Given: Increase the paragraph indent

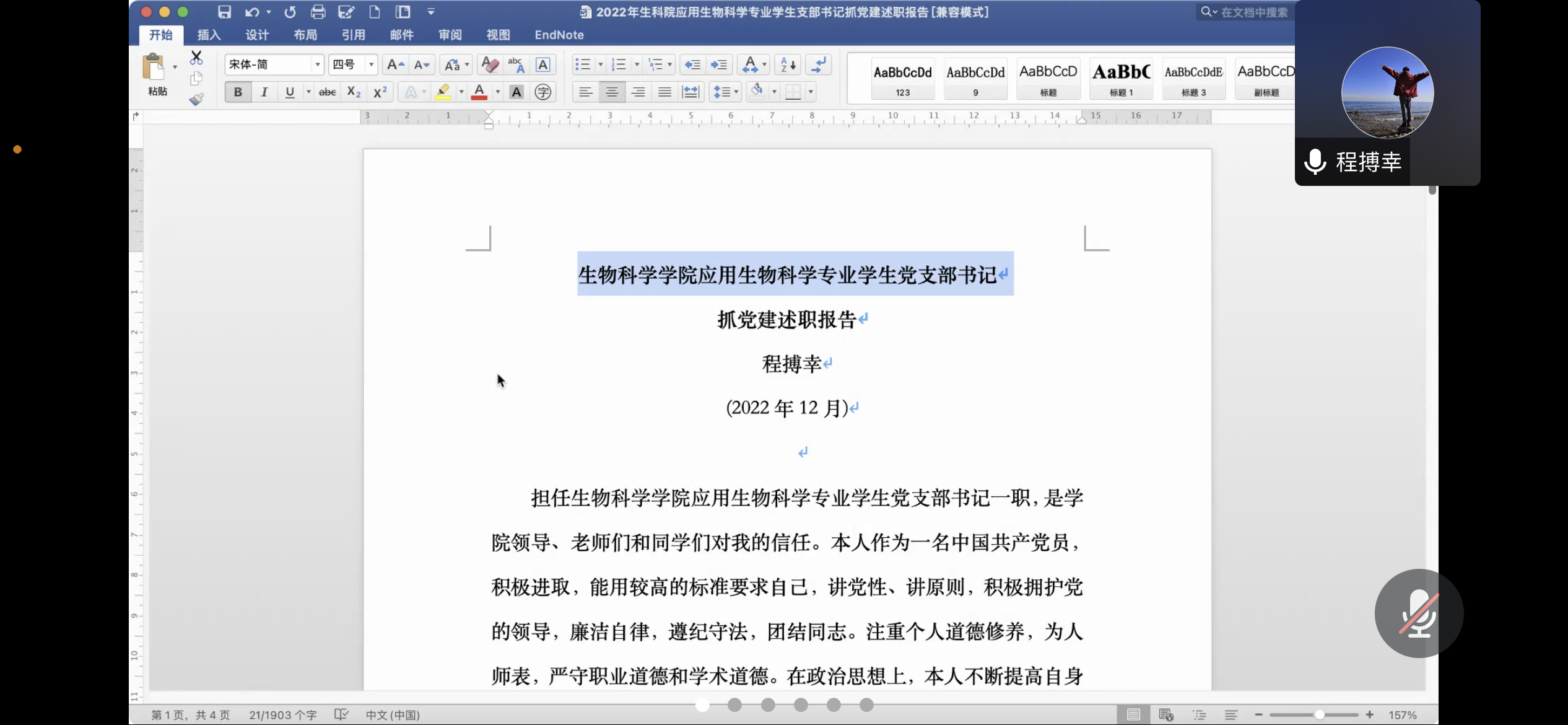Looking at the screenshot, I should [719, 64].
